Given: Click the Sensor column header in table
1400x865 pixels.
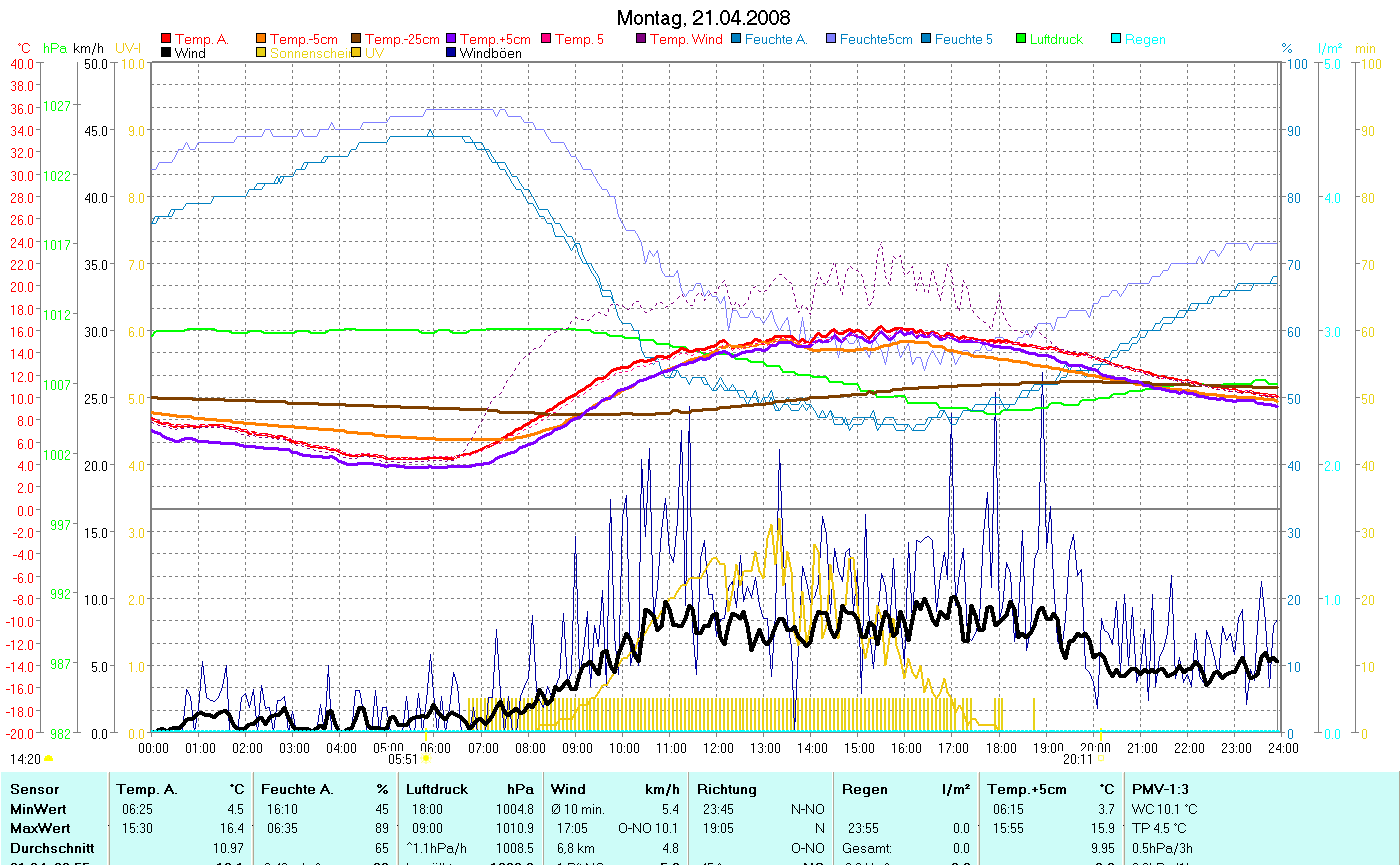Looking at the screenshot, I should 34,789.
